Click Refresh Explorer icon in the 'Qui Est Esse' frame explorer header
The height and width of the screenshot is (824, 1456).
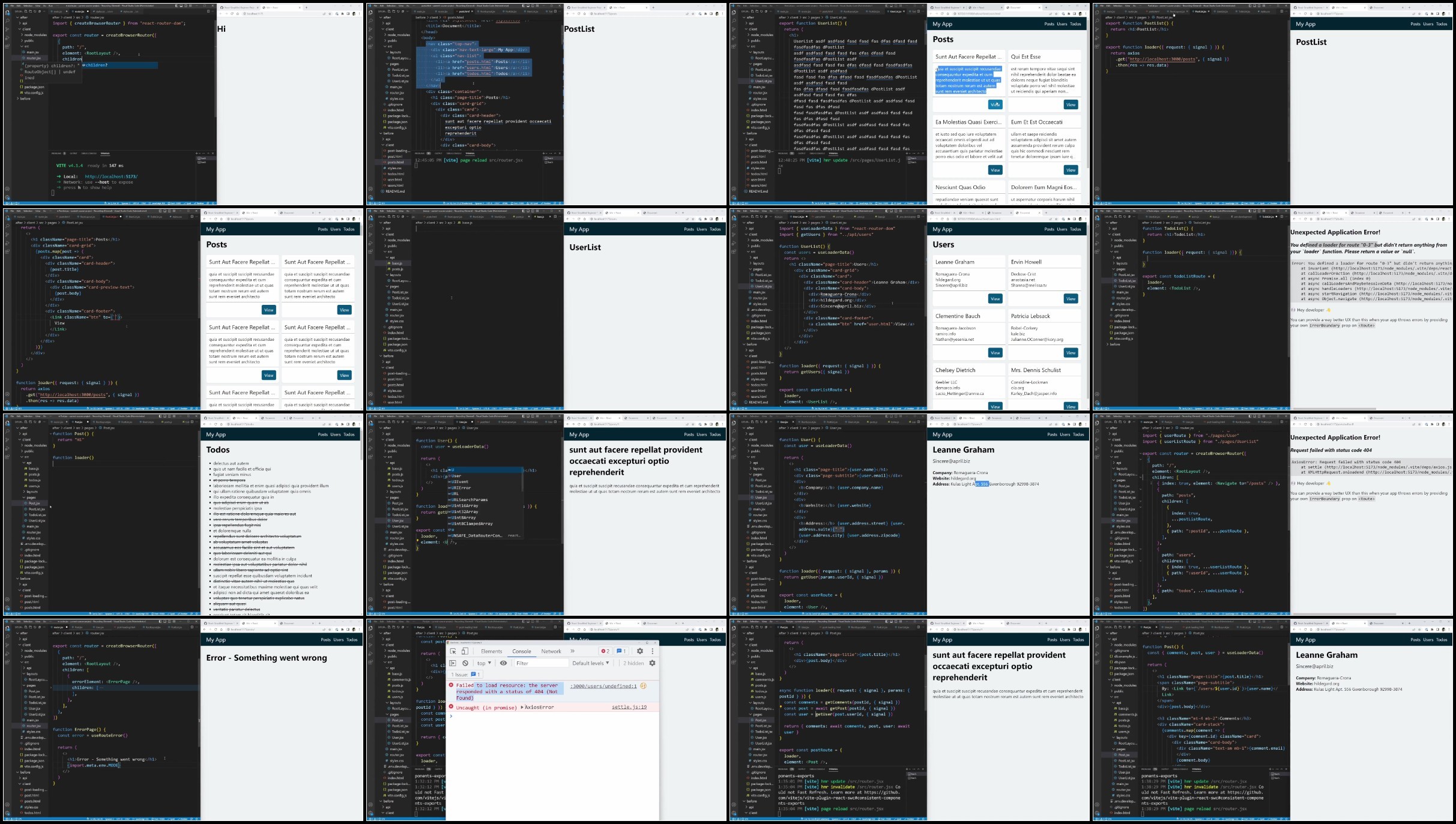[x=761, y=11]
